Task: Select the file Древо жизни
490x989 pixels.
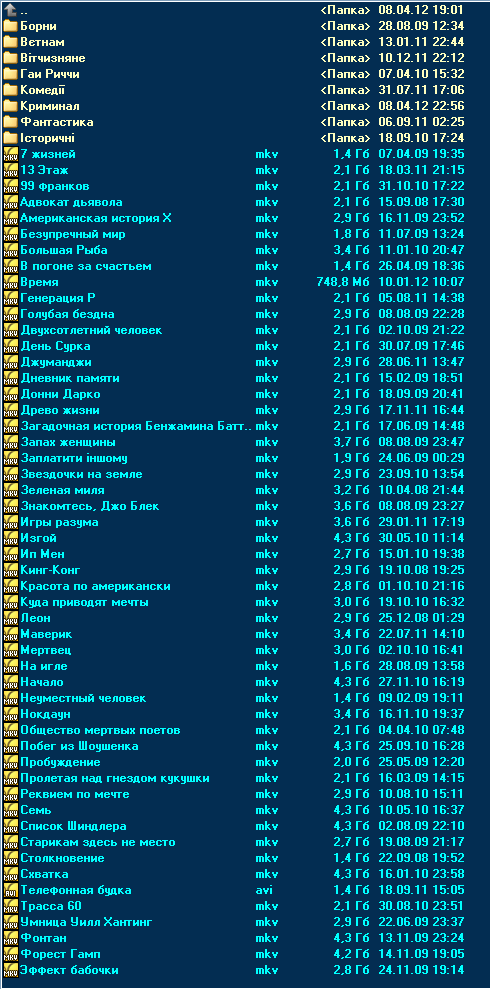Action: [x=60, y=410]
